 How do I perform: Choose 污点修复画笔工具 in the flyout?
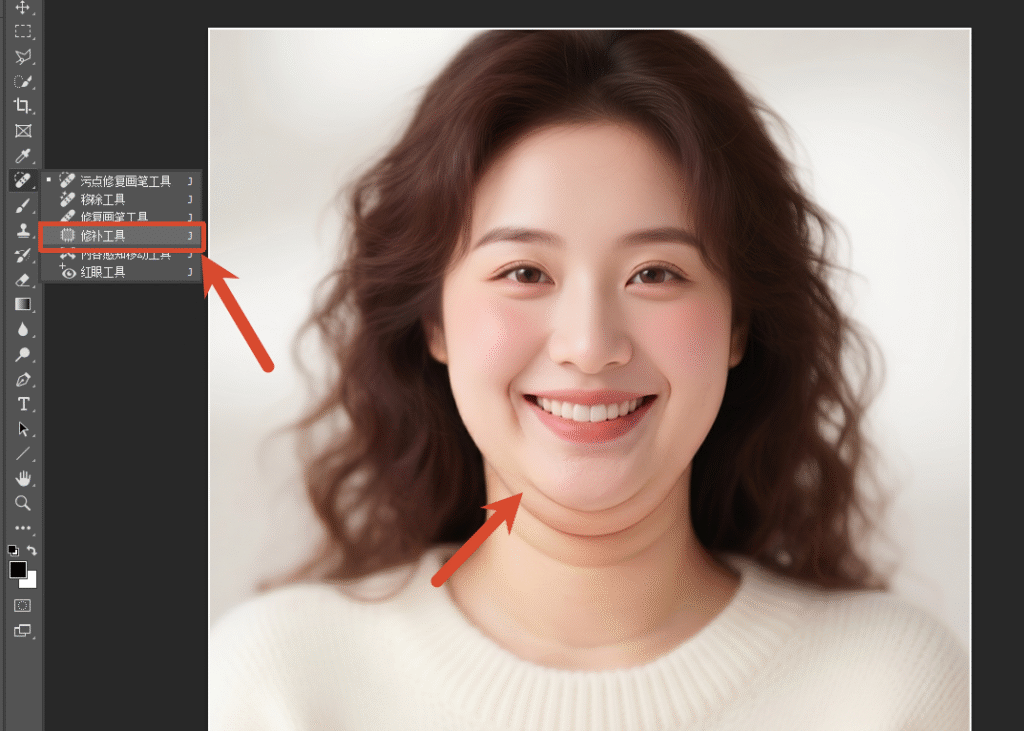click(x=125, y=181)
